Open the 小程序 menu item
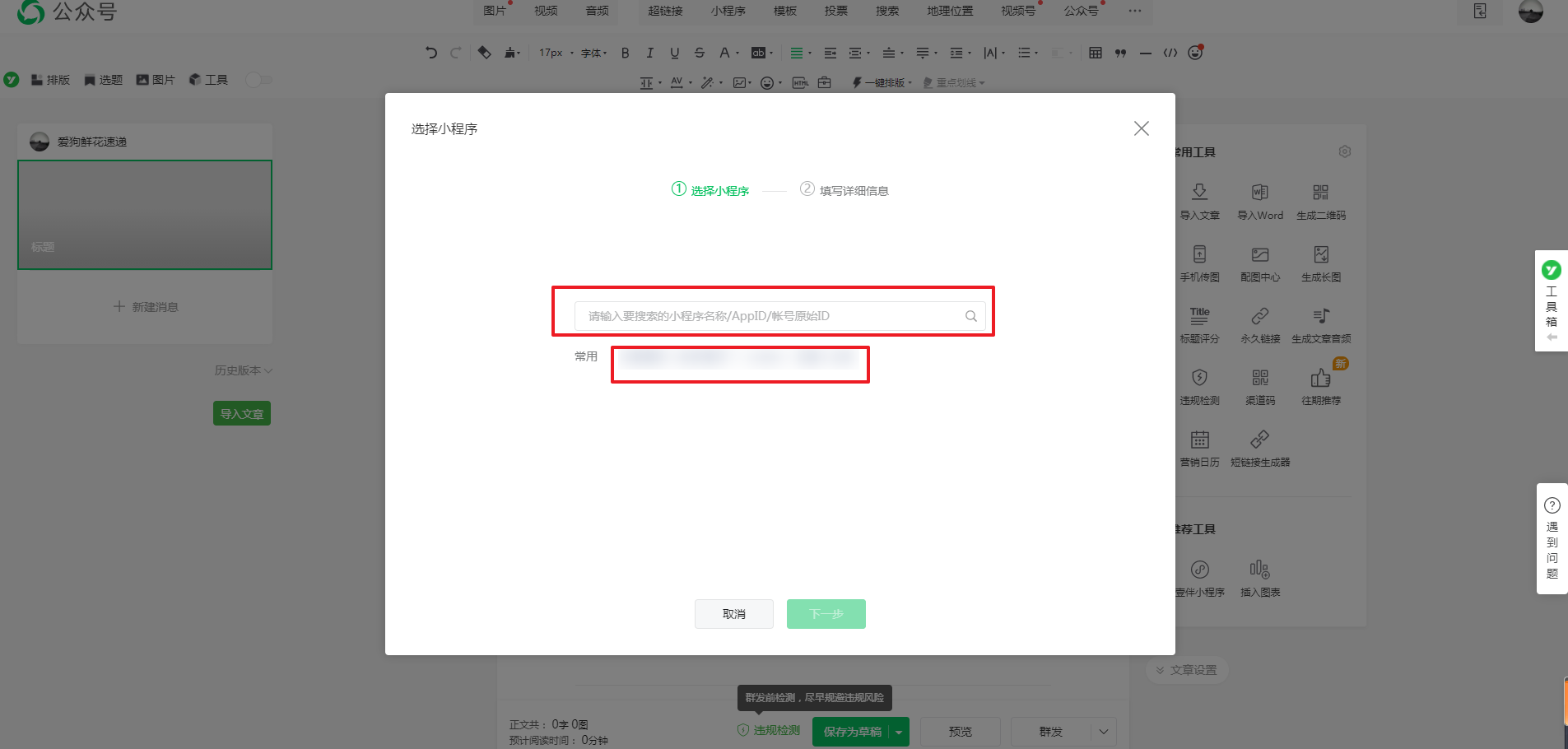This screenshot has height=749, width=1568. pyautogui.click(x=728, y=11)
